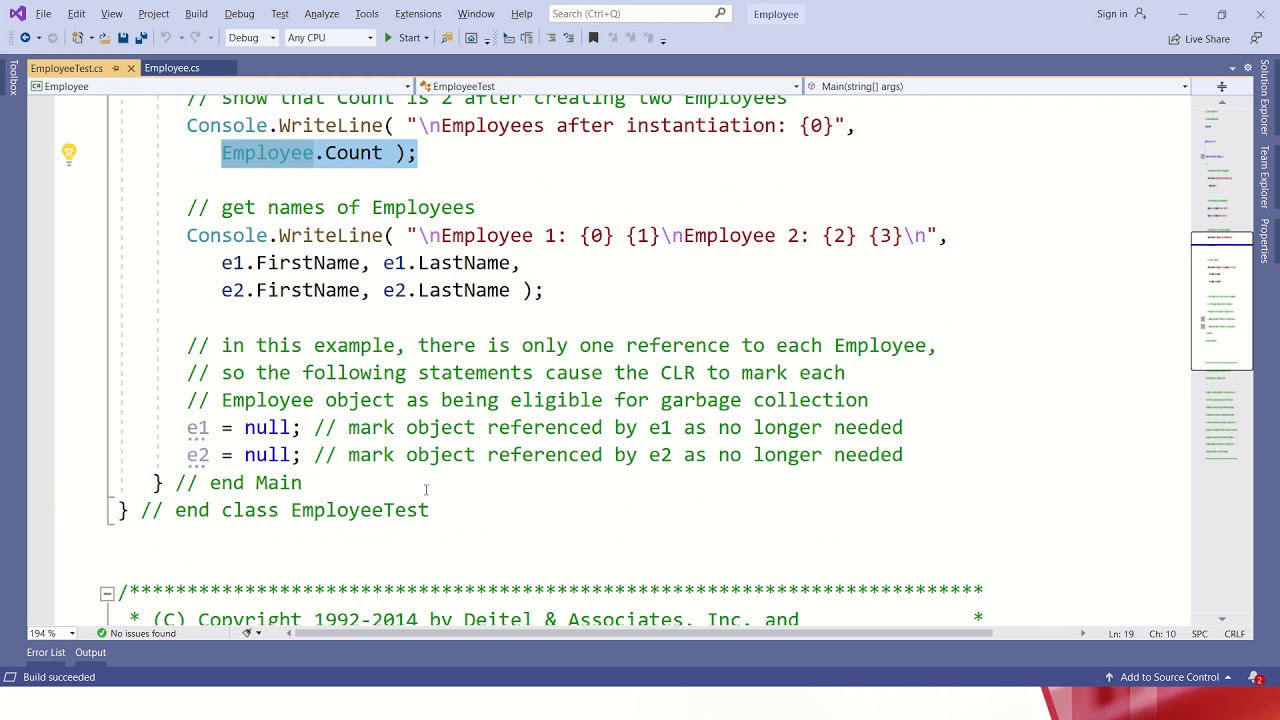The height and width of the screenshot is (720, 1280).
Task: Open the Project menu
Action: click(x=153, y=14)
